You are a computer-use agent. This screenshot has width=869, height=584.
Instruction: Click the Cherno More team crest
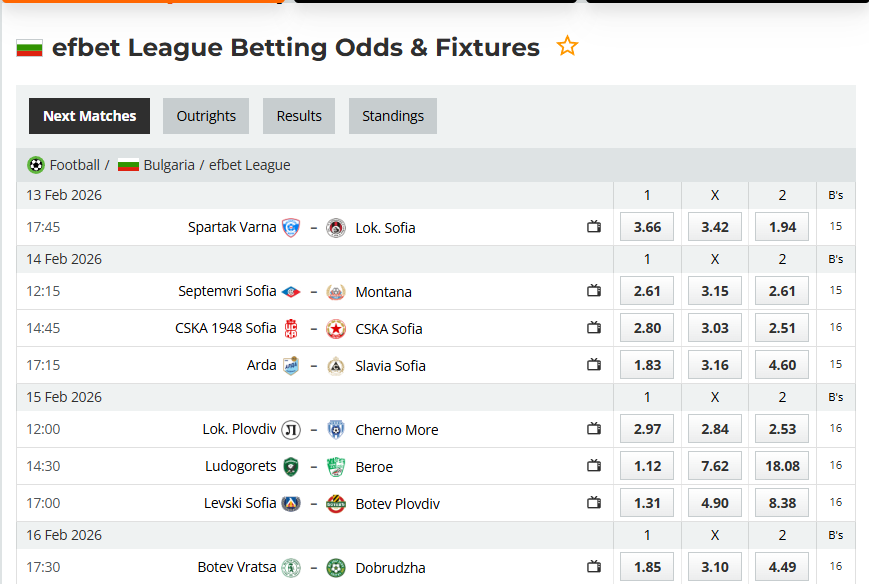(x=336, y=429)
